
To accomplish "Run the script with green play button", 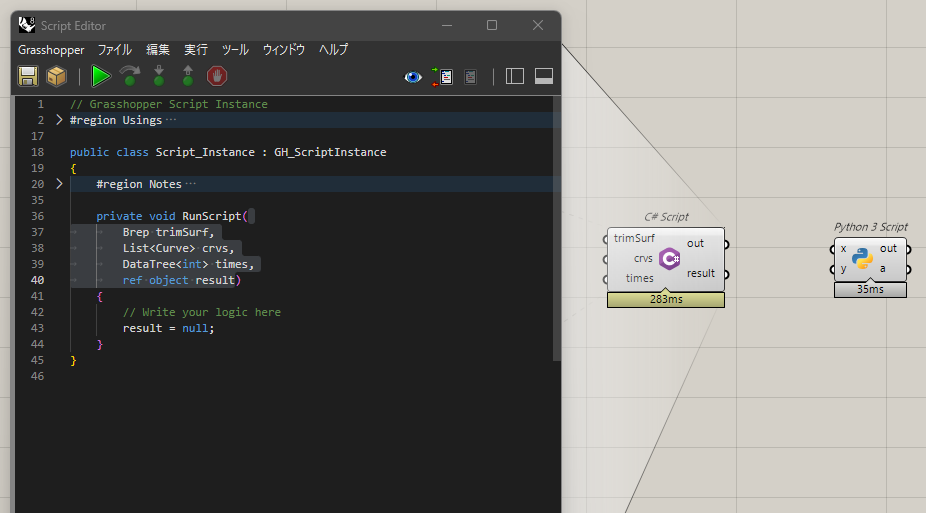I will (x=101, y=76).
